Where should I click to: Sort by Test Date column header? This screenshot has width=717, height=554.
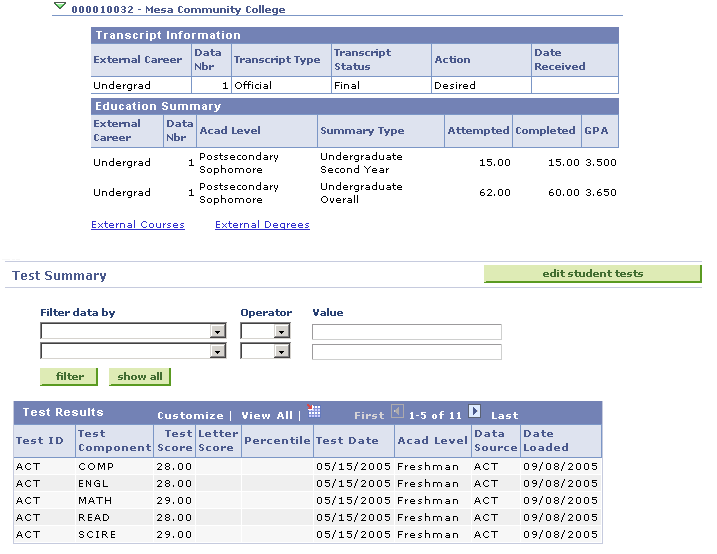tap(347, 441)
